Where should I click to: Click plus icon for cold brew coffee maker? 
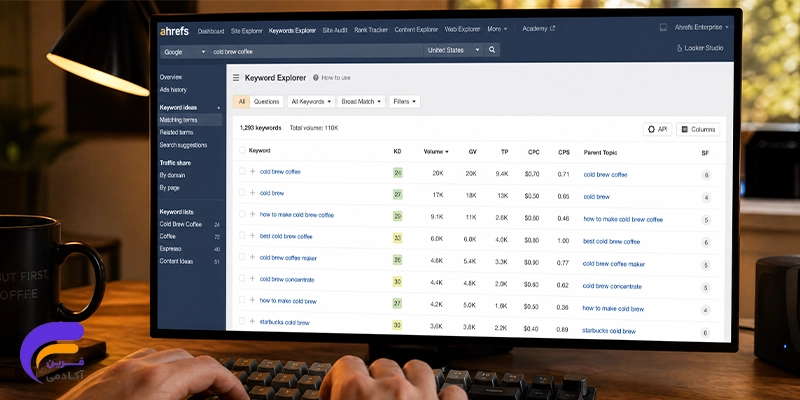(253, 257)
